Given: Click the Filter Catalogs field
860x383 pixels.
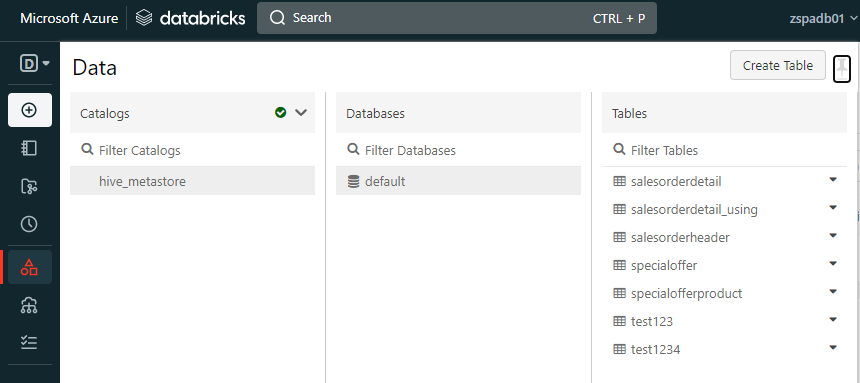Looking at the screenshot, I should pos(193,150).
